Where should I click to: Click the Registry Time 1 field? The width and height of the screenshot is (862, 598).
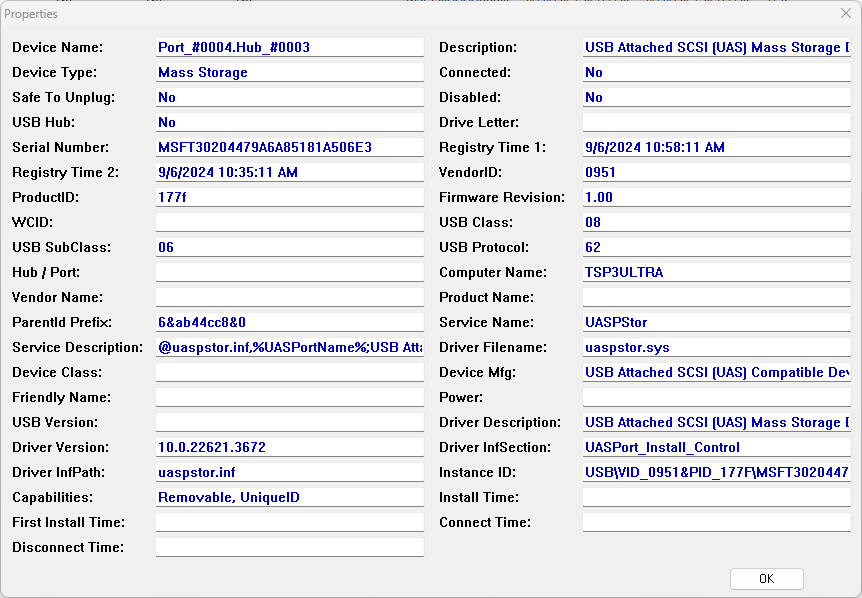point(717,147)
